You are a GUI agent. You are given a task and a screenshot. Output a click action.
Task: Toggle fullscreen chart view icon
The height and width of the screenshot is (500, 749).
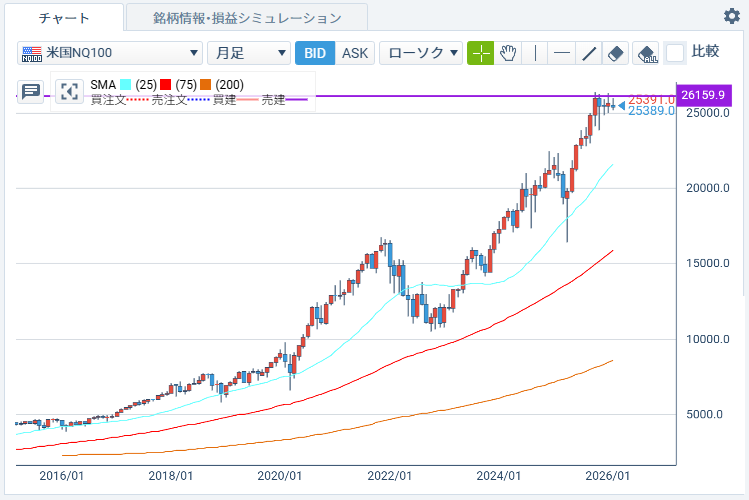click(69, 92)
